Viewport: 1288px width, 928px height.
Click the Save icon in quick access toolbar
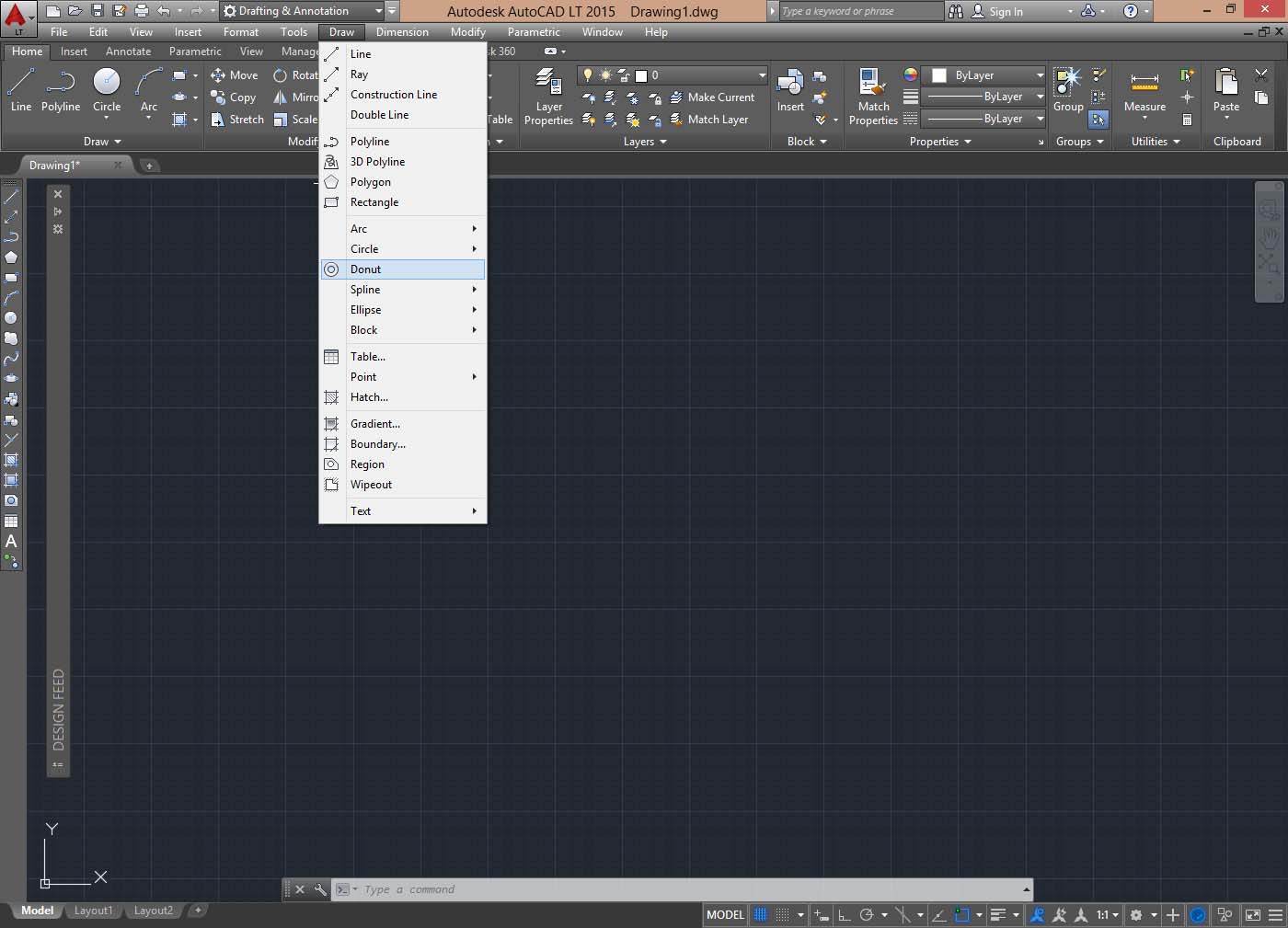(x=98, y=11)
